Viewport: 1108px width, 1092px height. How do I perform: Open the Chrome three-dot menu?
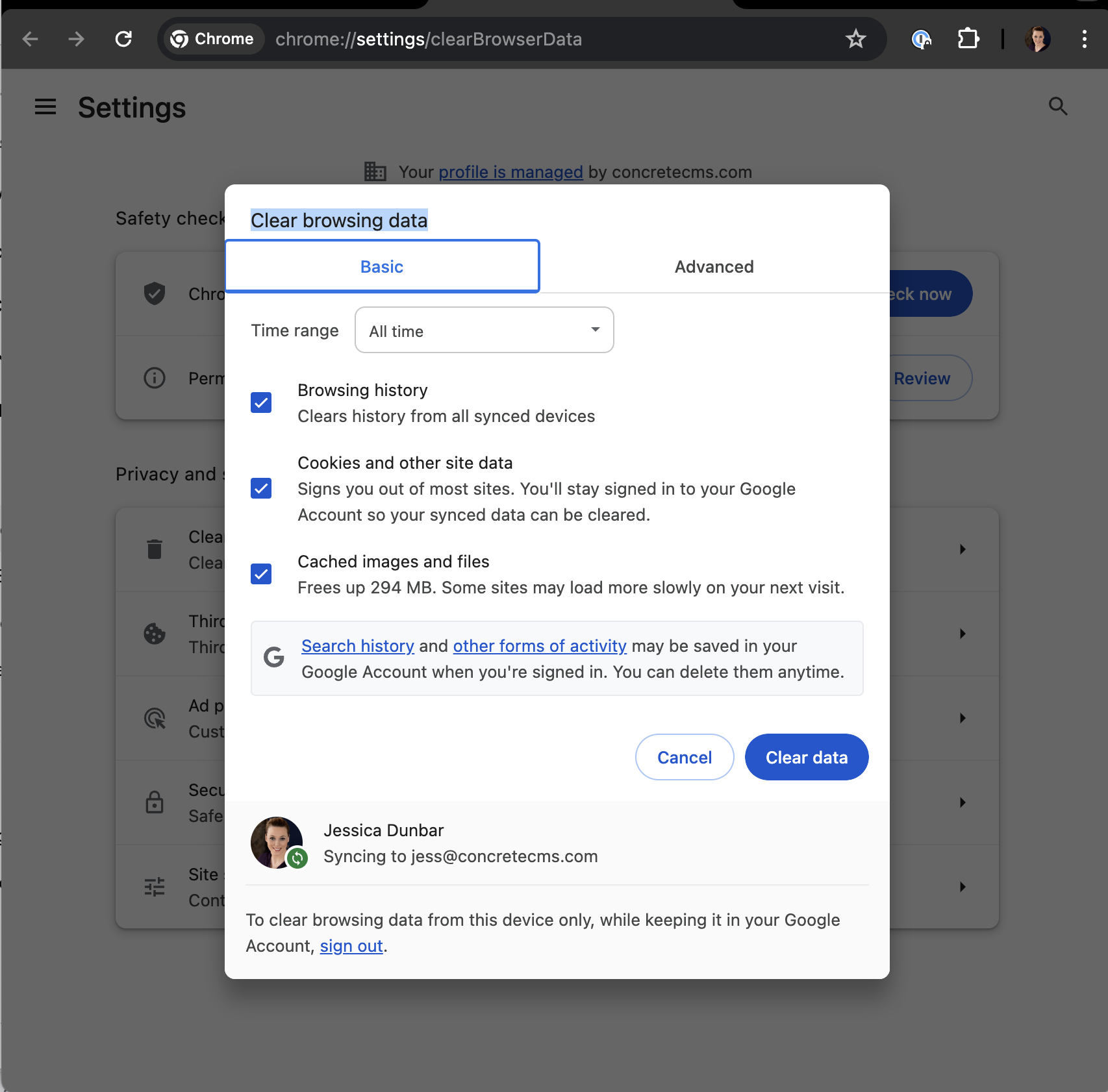[1084, 39]
